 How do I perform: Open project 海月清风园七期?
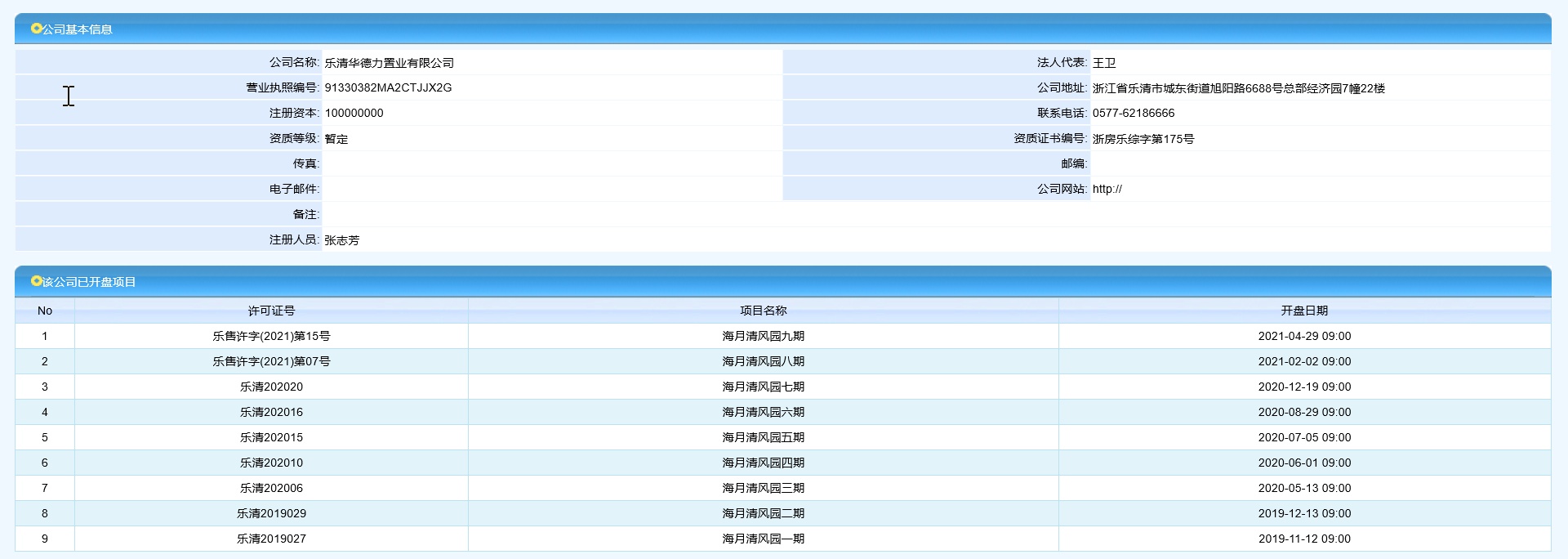click(x=763, y=387)
